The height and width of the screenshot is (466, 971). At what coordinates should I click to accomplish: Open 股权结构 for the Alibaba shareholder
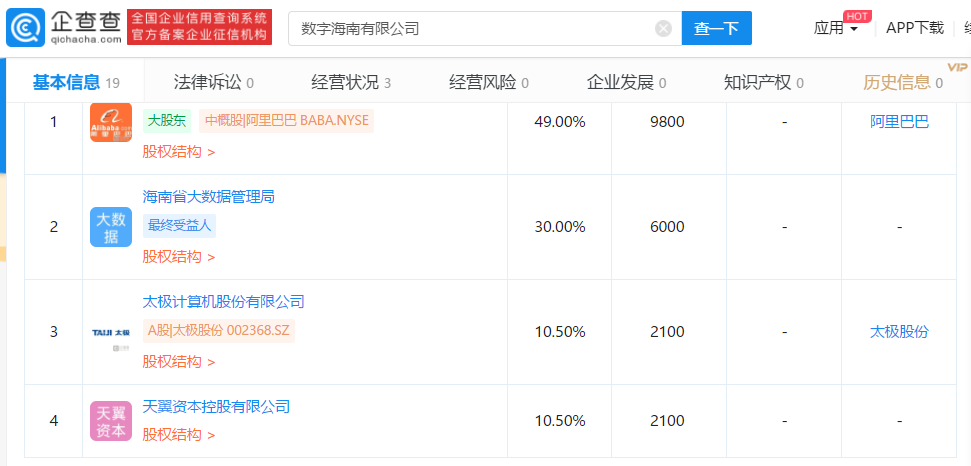coord(178,152)
